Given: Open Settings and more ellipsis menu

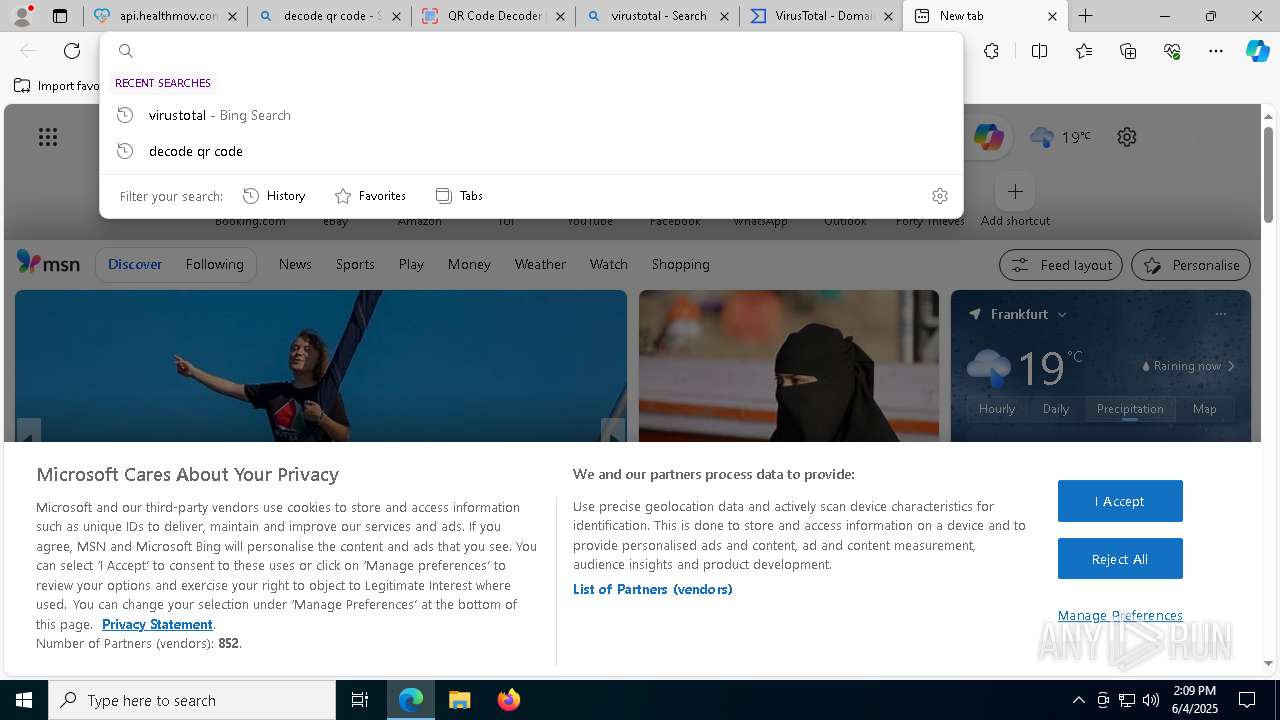Looking at the screenshot, I should 1216,51.
